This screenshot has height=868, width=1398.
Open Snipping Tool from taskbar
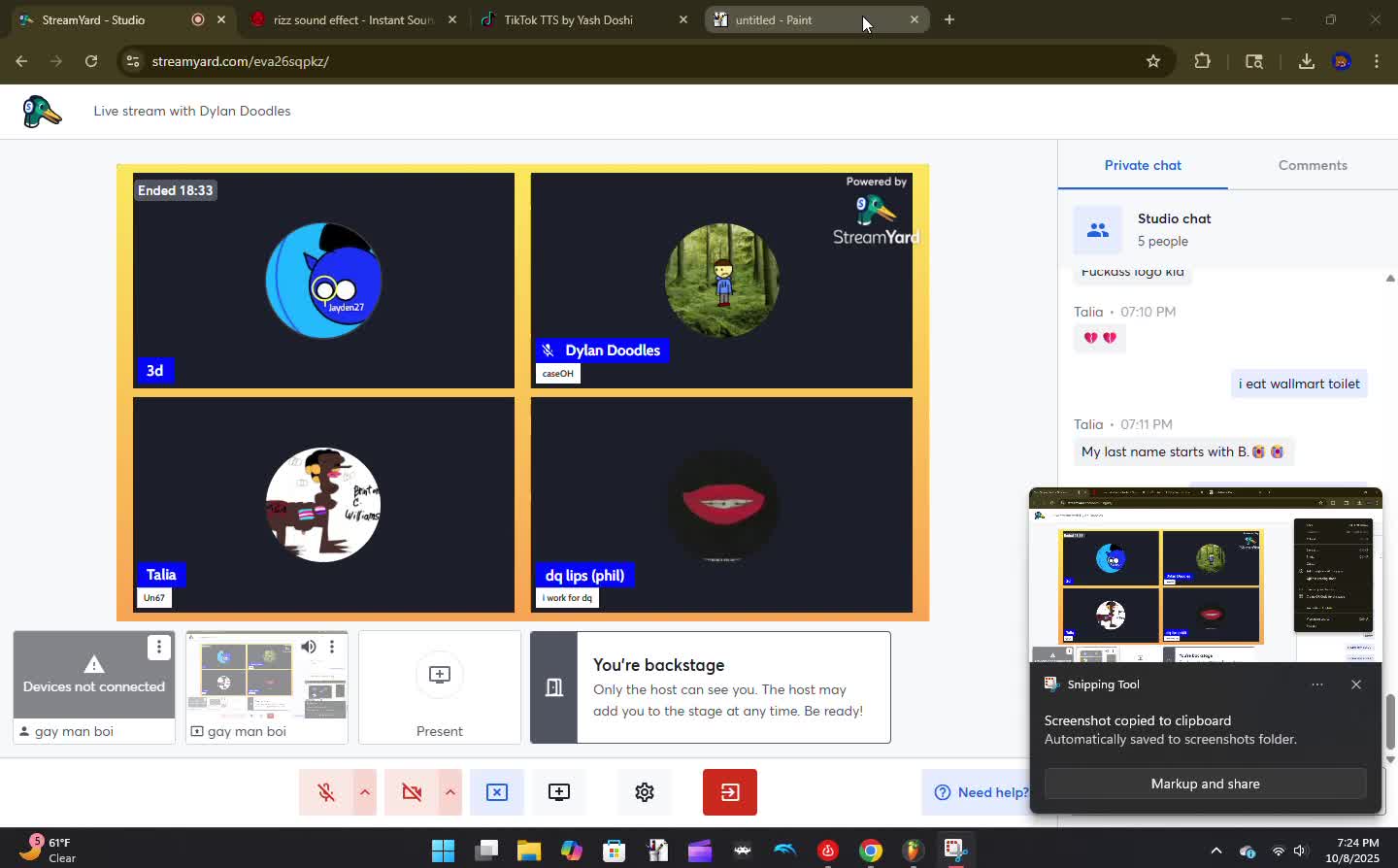tap(956, 851)
